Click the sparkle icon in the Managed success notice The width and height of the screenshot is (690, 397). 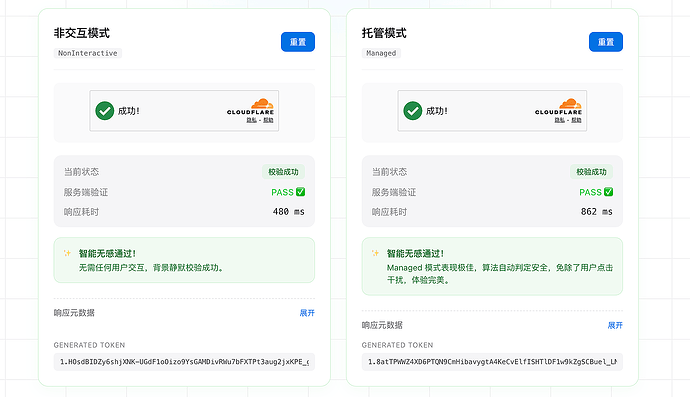375,253
